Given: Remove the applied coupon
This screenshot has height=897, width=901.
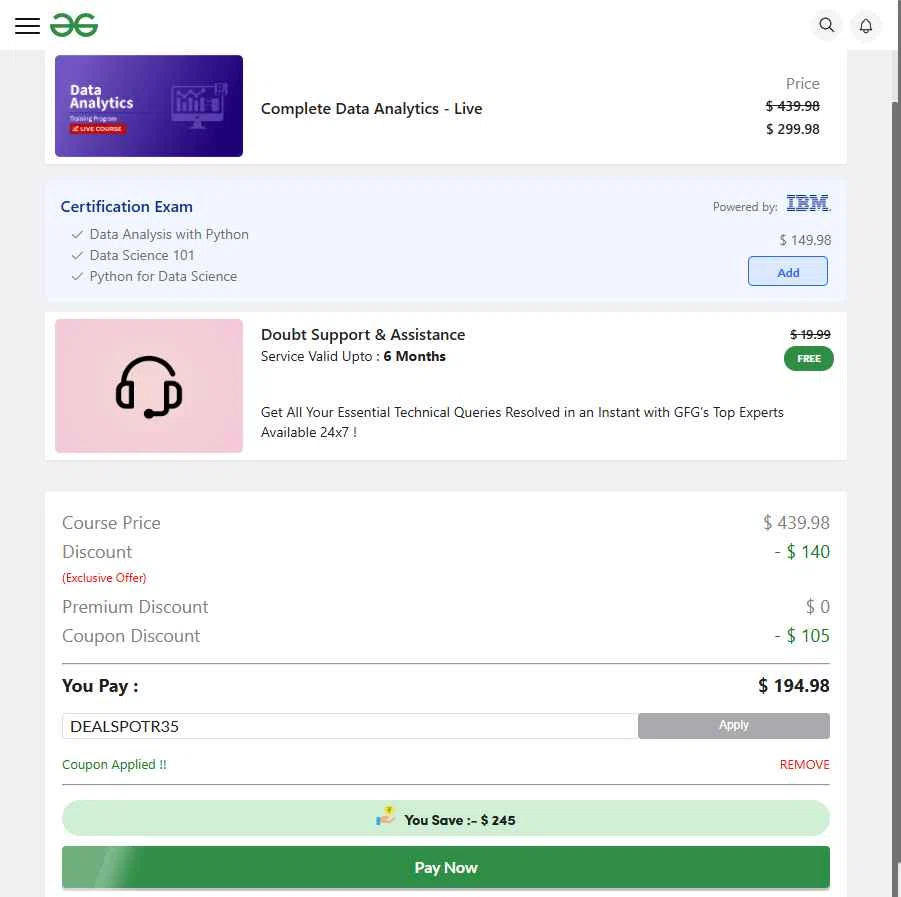Looking at the screenshot, I should 804,764.
